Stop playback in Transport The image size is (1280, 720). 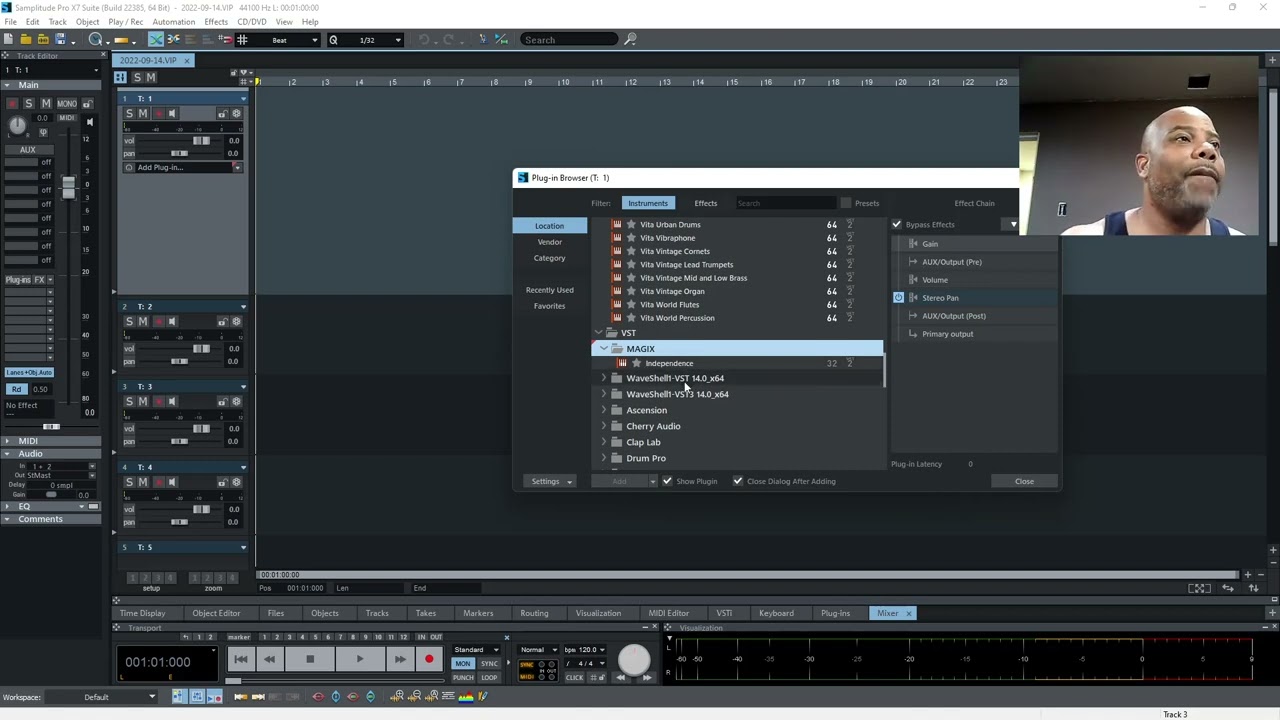[310, 659]
